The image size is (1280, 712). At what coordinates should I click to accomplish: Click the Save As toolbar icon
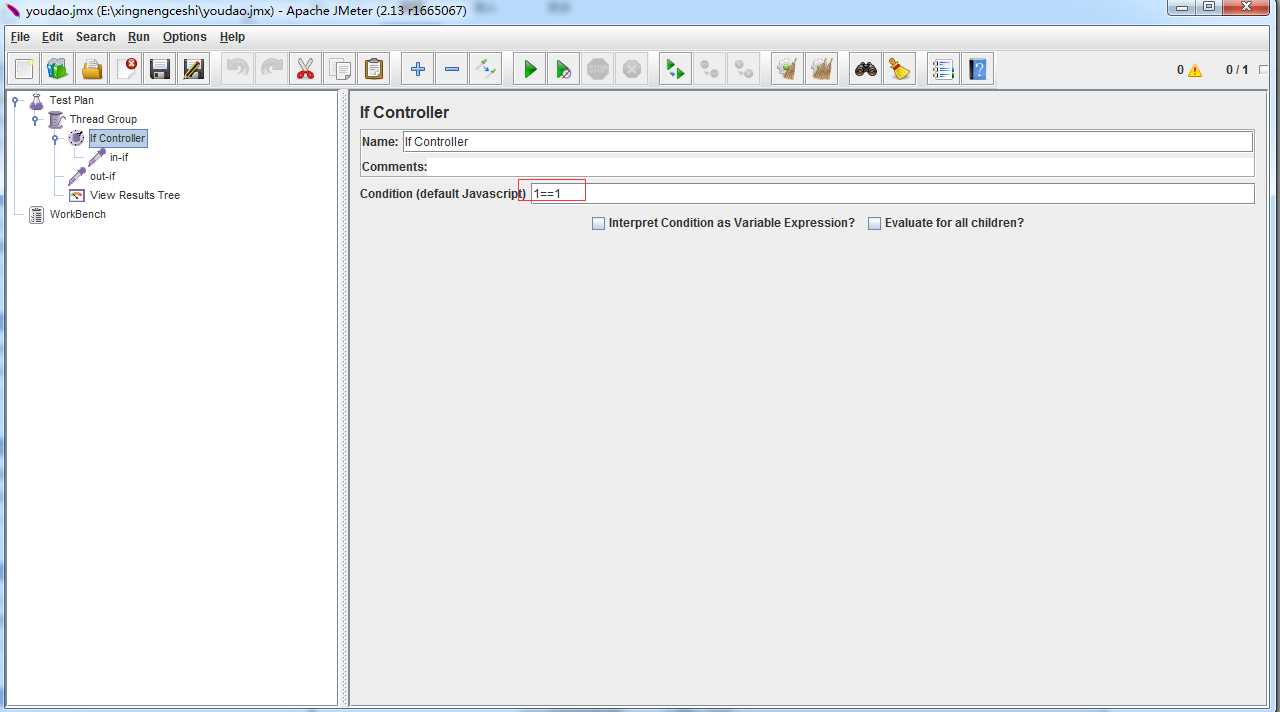coord(194,69)
